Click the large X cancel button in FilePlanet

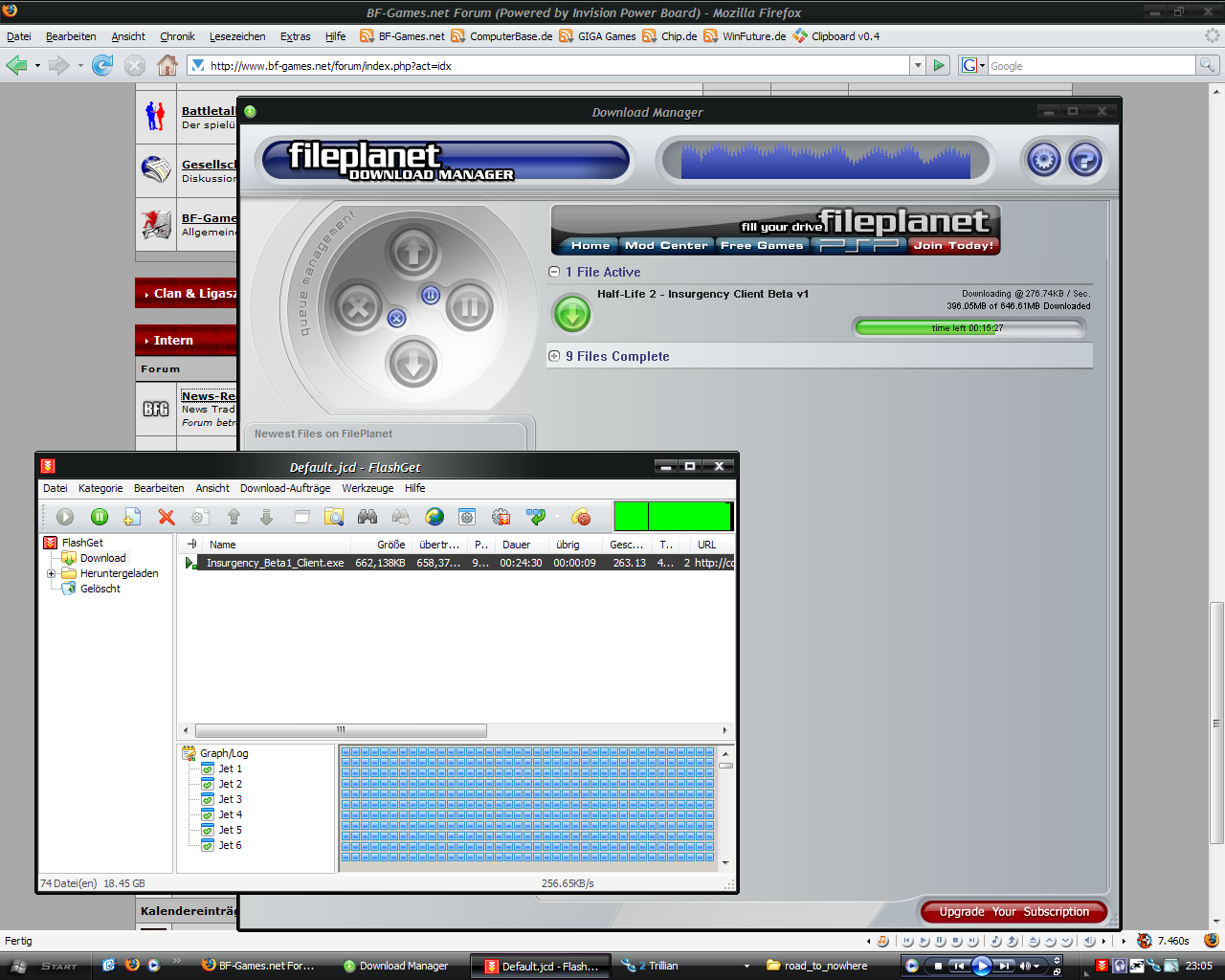[358, 308]
